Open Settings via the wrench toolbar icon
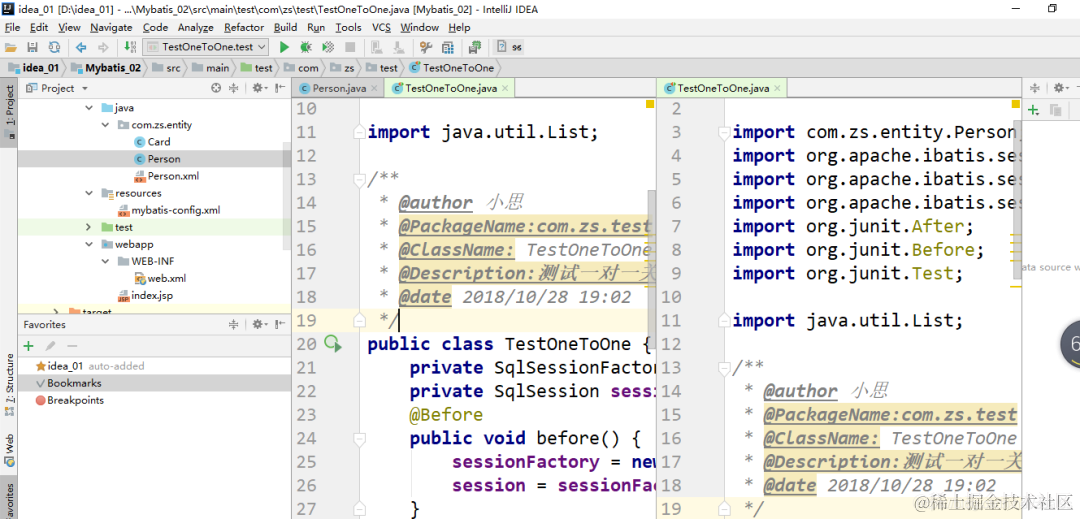This screenshot has height=519, width=1080. tap(426, 47)
